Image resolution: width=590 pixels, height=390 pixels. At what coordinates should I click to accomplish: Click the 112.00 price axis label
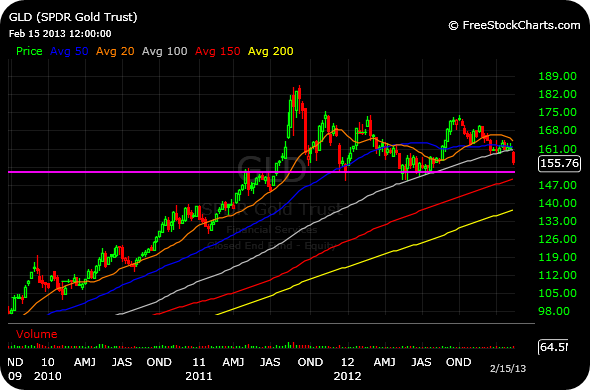point(558,275)
